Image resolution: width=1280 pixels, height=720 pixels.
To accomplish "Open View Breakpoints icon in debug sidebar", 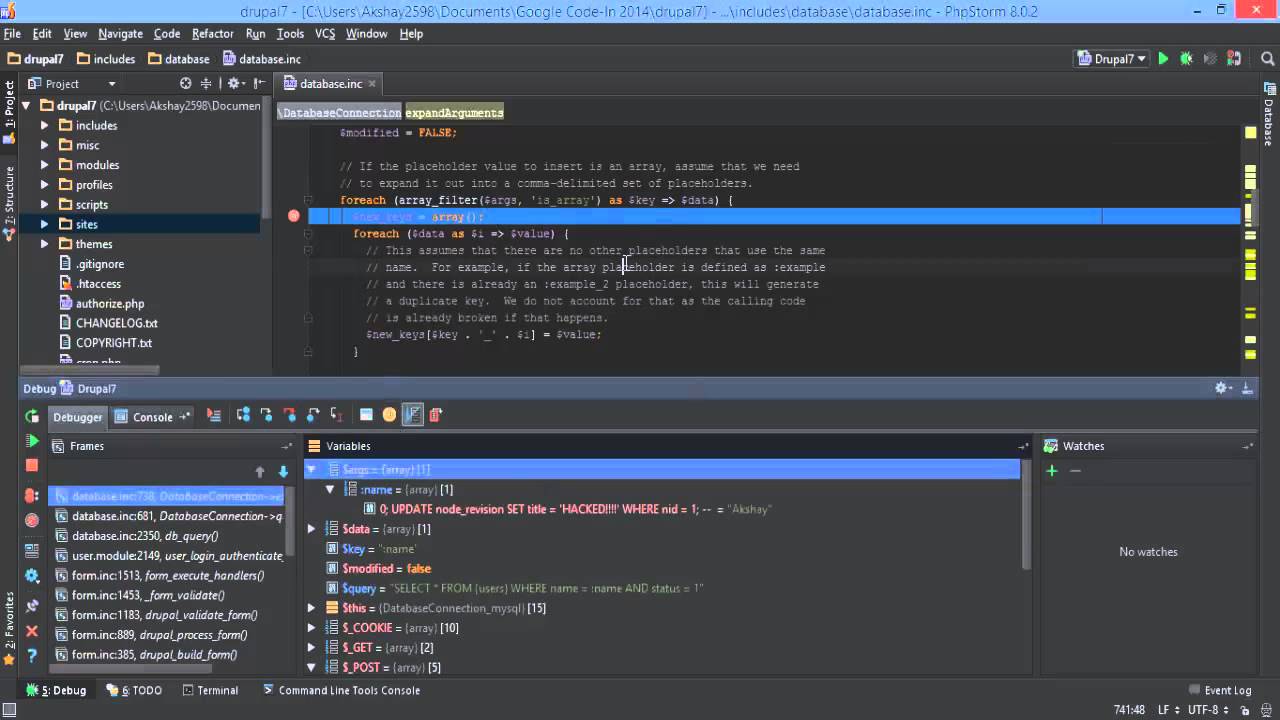I will coord(32,496).
